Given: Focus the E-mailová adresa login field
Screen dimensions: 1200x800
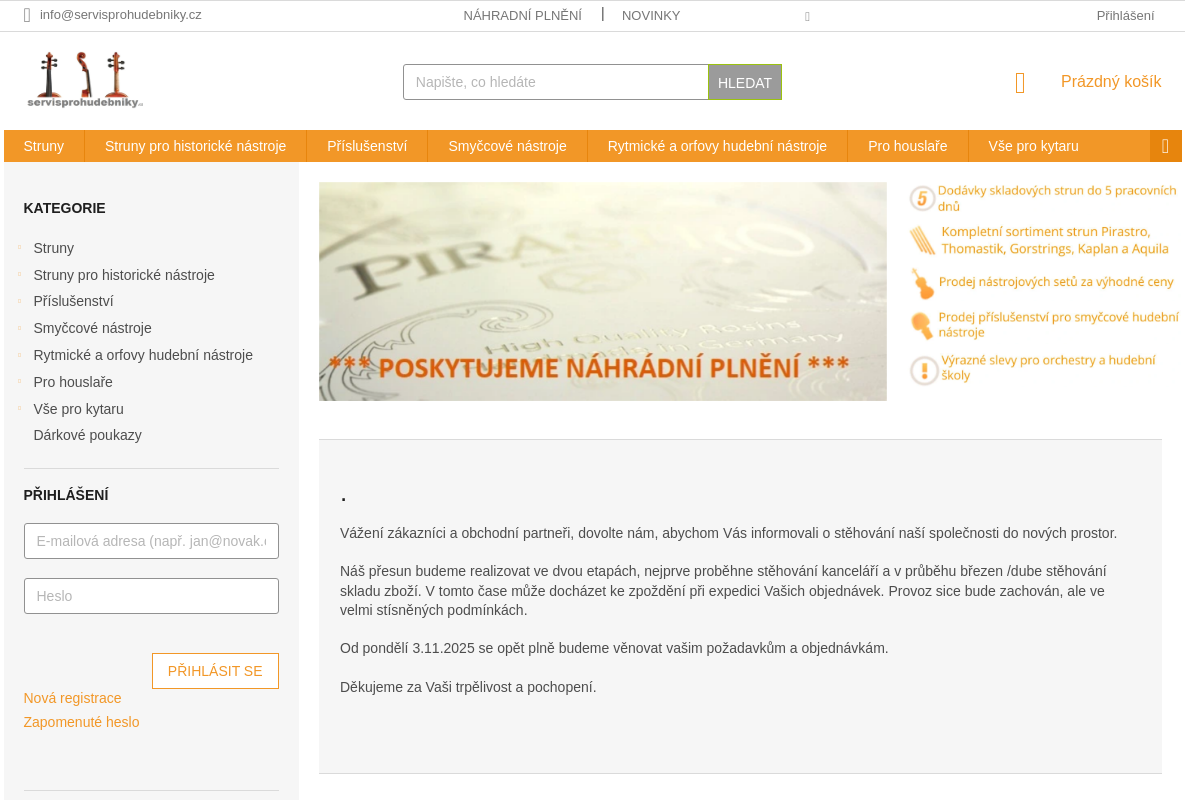Looking at the screenshot, I should (x=151, y=541).
